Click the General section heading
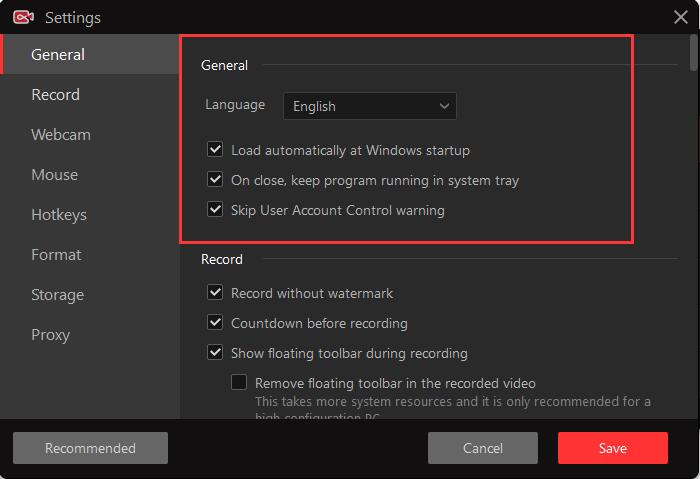The image size is (700, 479). (x=224, y=66)
